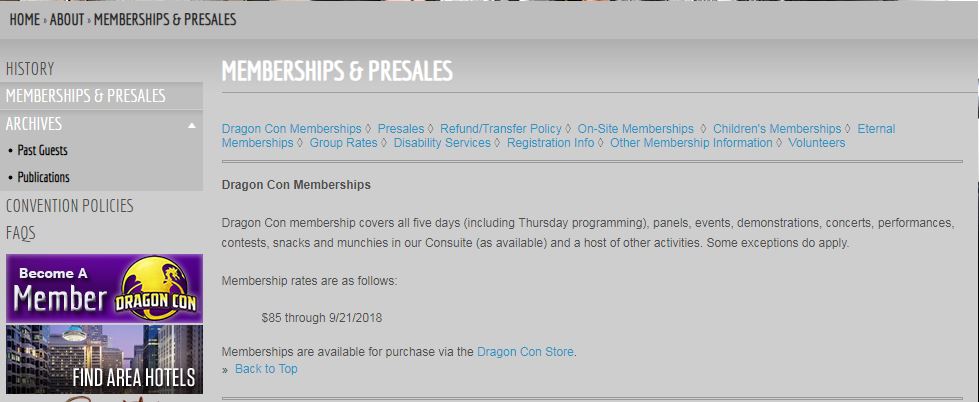Click the Become A Member banner
This screenshot has width=979, height=402.
click(104, 288)
